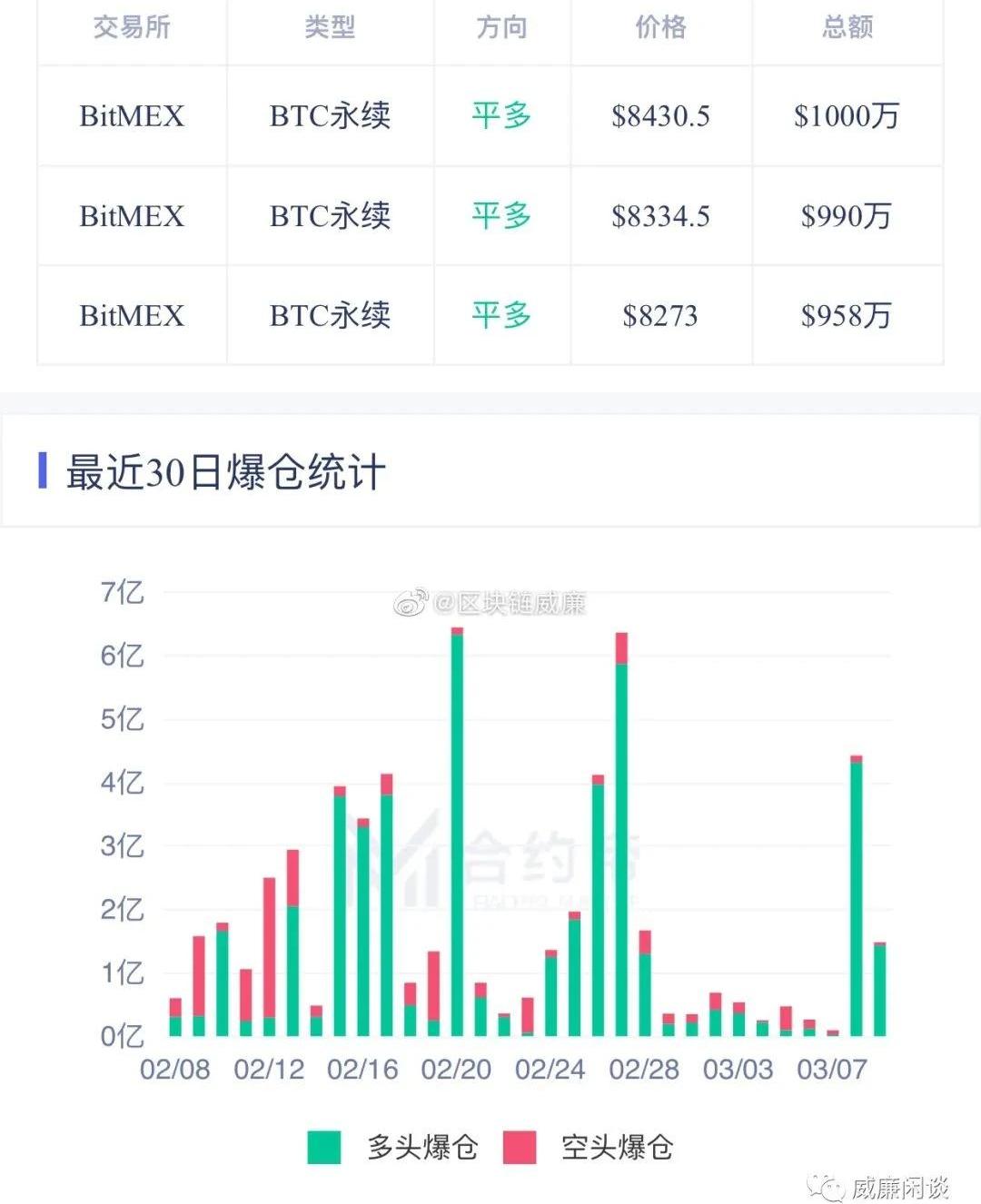
Task: Sort by the 交易所 column header
Action: coord(132,27)
